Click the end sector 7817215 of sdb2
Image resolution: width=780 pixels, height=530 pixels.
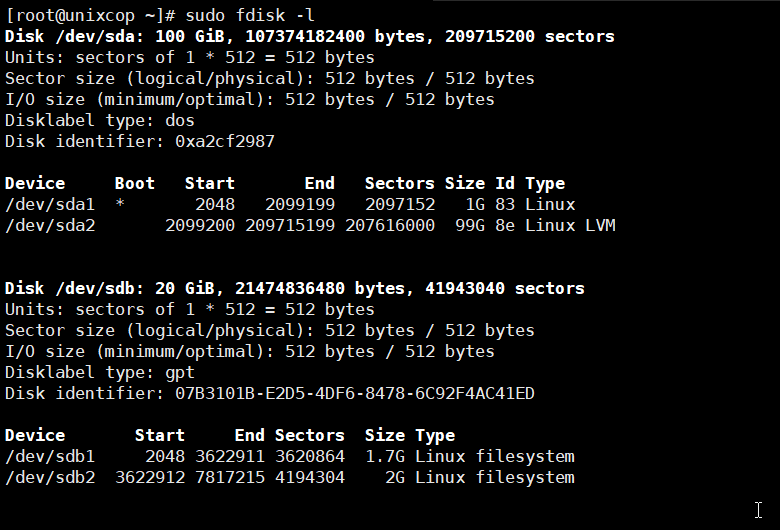(230, 477)
